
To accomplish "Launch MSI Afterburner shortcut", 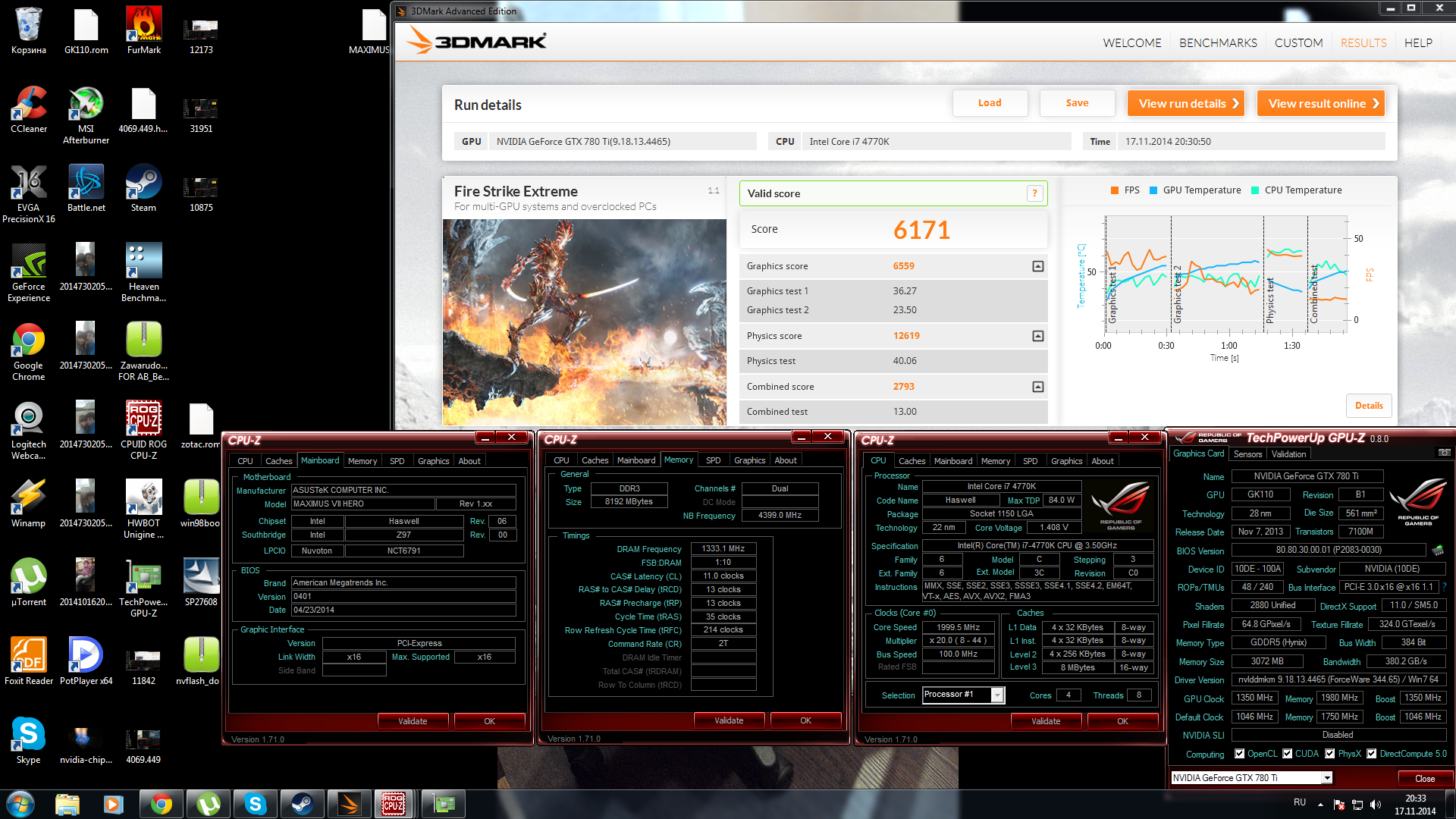I will click(86, 115).
